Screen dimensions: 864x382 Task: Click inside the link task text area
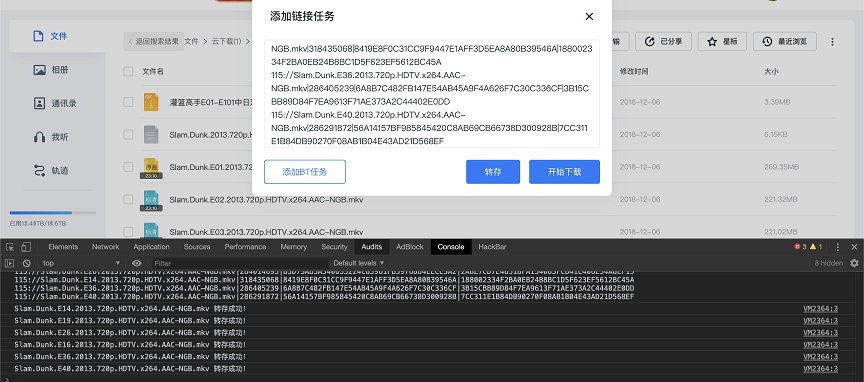pos(431,94)
